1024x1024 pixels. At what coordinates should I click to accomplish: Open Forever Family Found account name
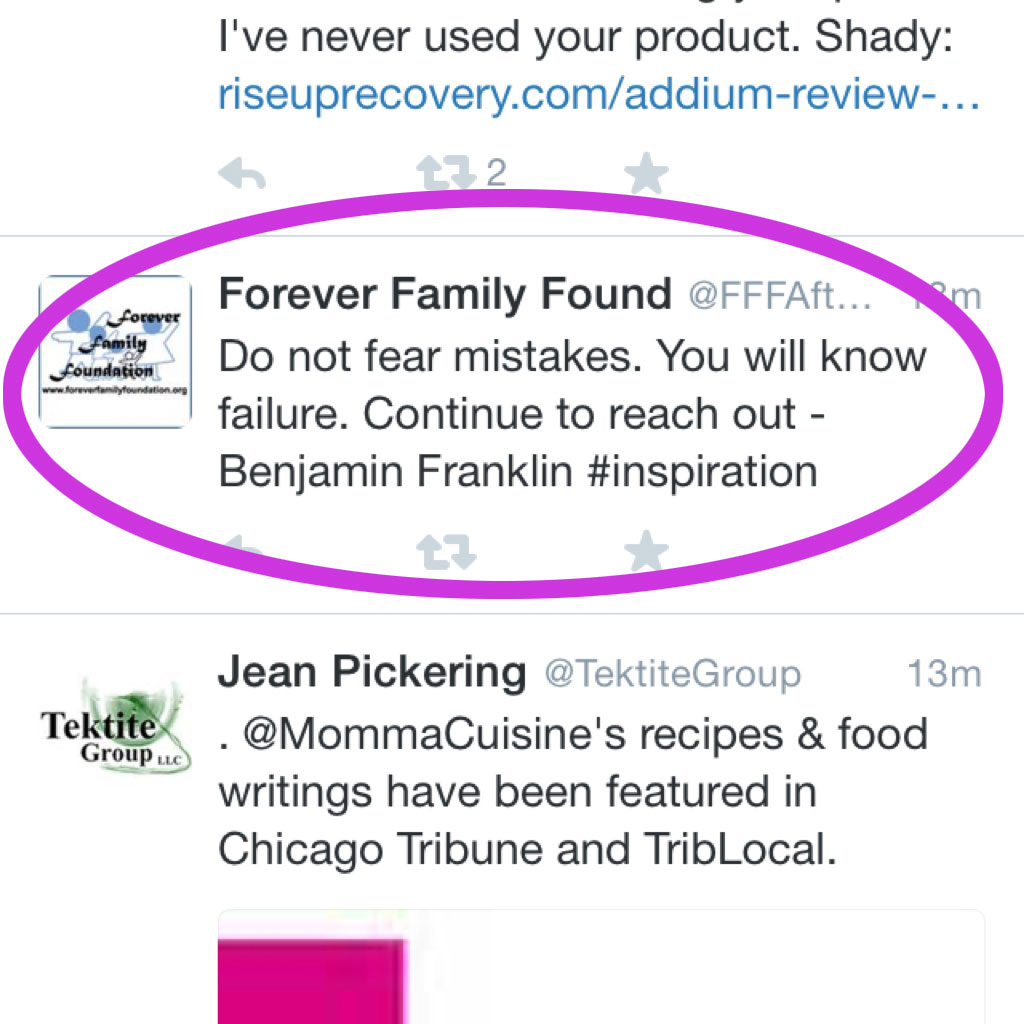point(445,295)
